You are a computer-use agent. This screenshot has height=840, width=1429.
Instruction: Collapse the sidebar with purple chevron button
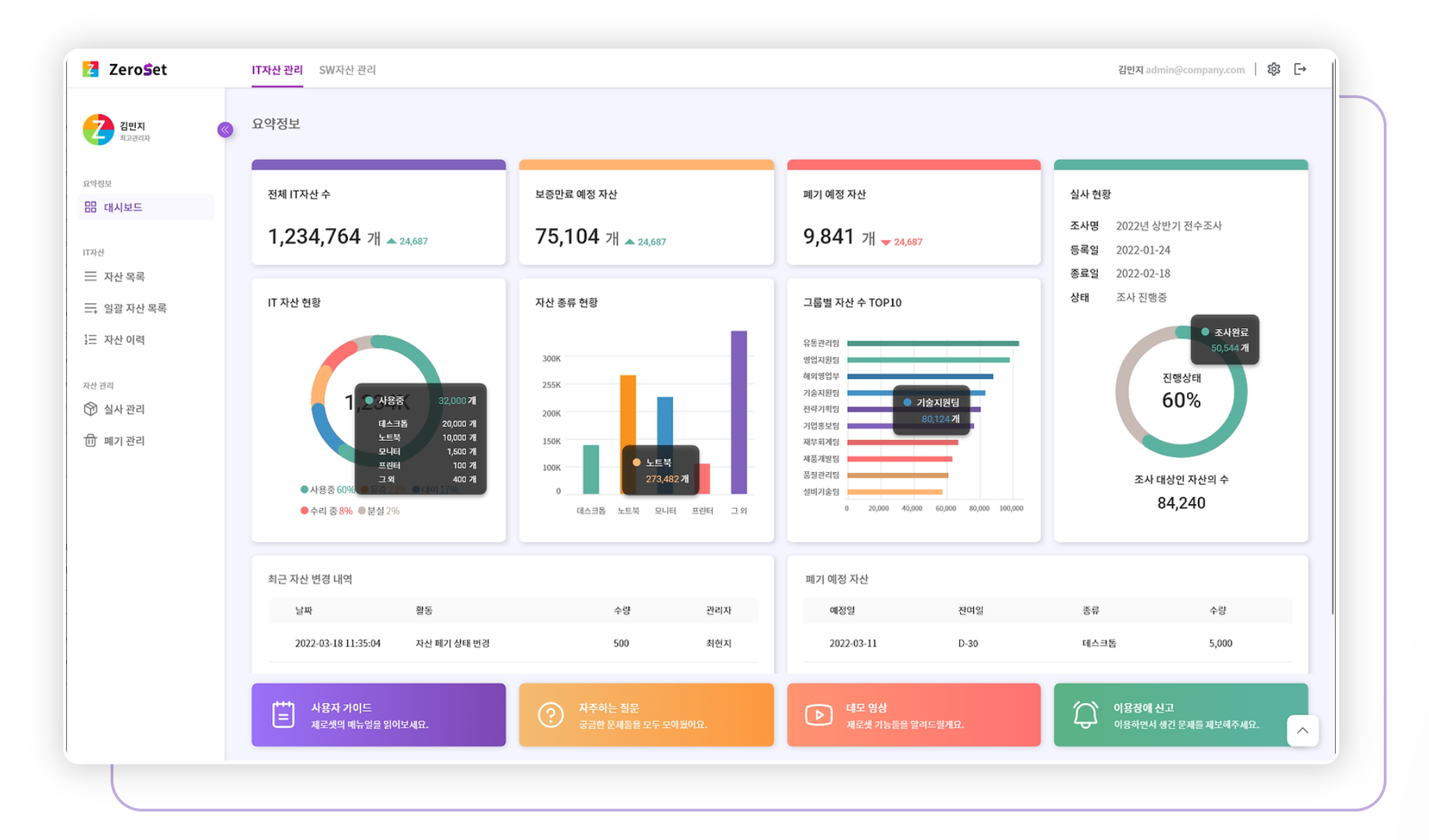(225, 130)
